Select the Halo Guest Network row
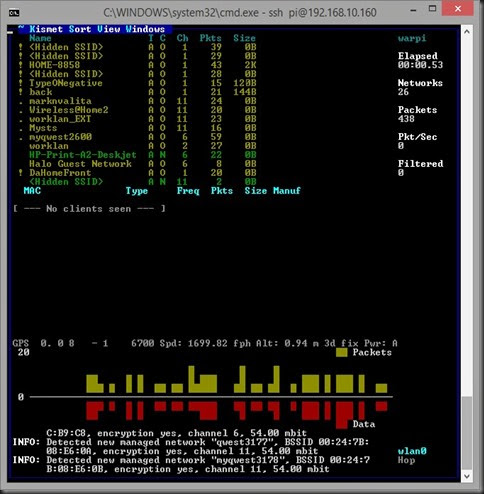This screenshot has width=484, height=494. click(x=138, y=164)
